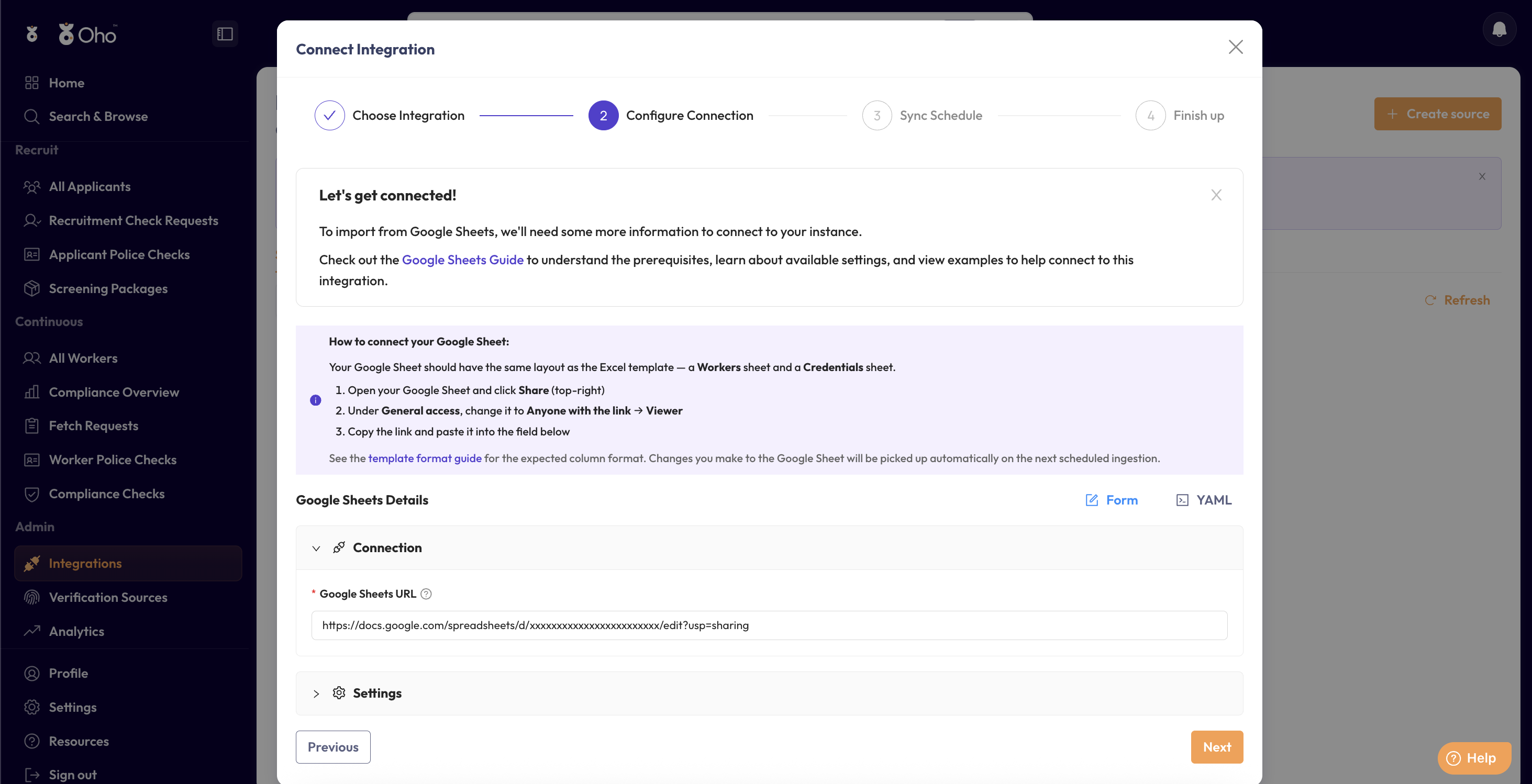1532x784 pixels.
Task: Switch to the Form view
Action: click(1111, 500)
